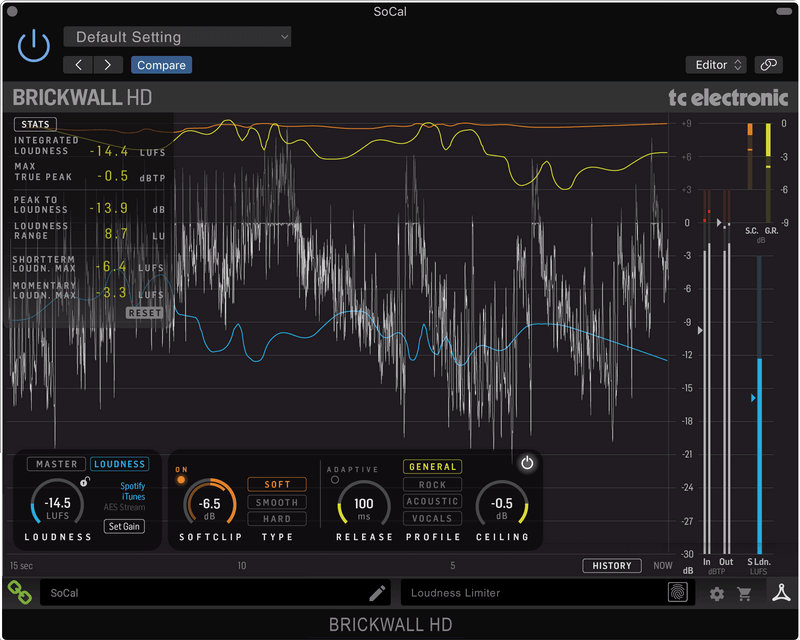
Task: Toggle the Soft Clip ON indicator
Action: pyautogui.click(x=181, y=480)
